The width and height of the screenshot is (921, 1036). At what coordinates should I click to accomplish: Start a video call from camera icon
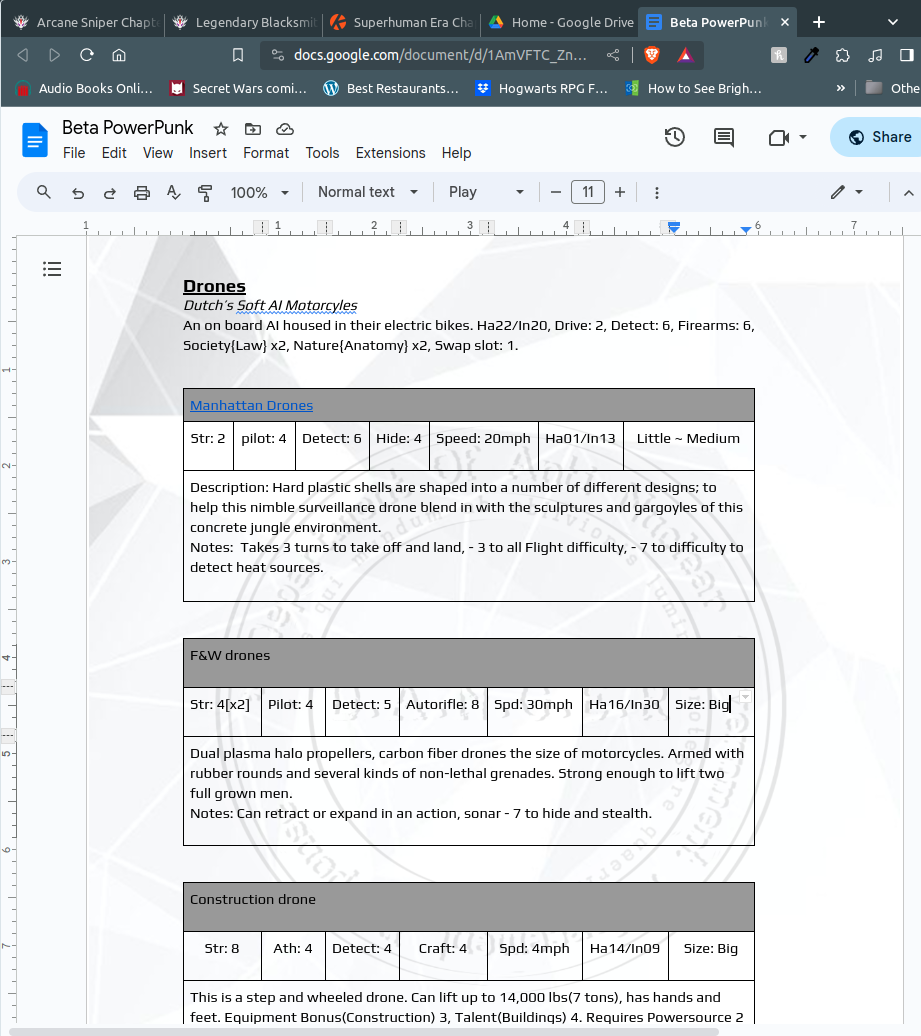779,137
